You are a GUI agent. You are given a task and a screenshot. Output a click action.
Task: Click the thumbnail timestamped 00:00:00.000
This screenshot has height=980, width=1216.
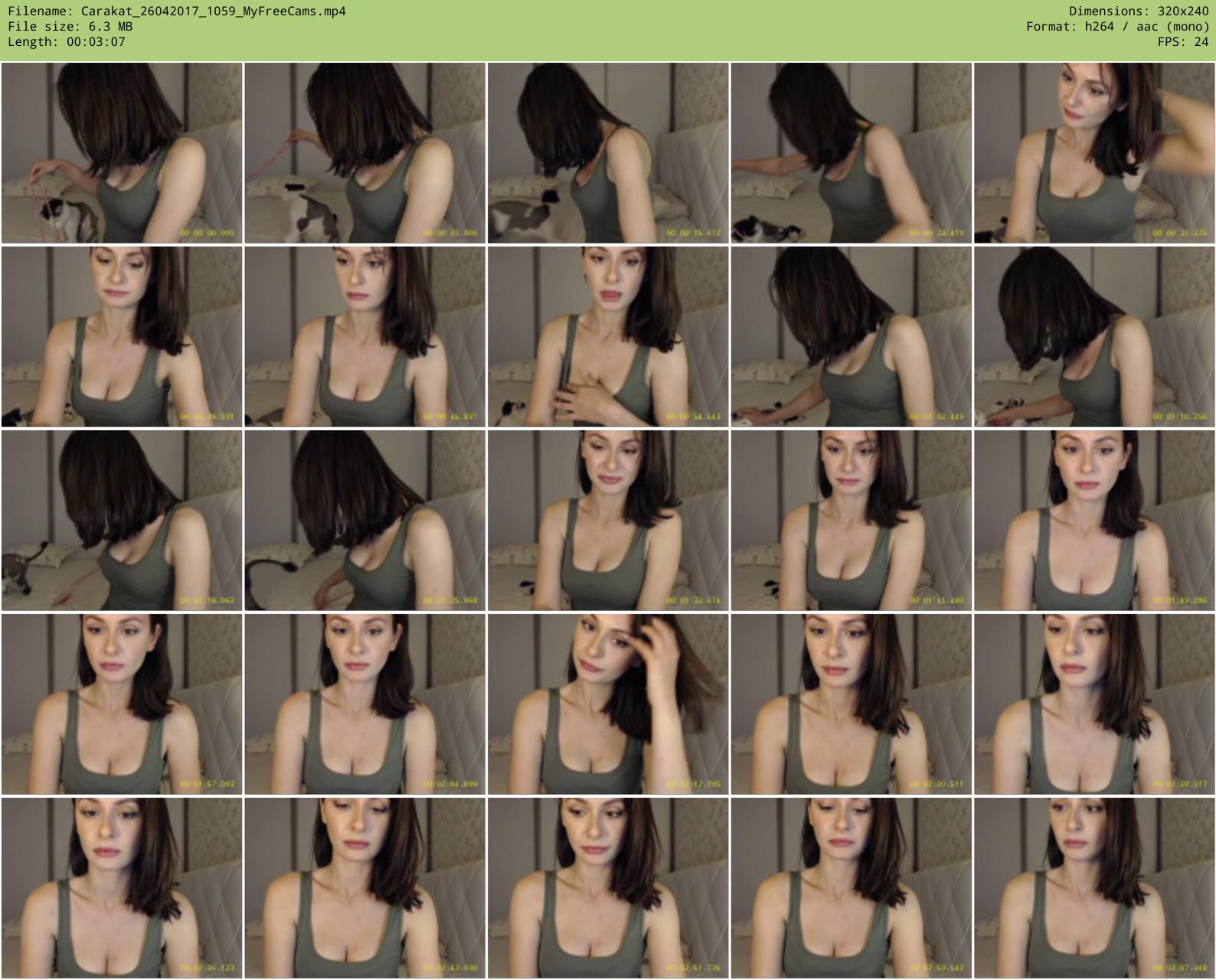point(122,153)
